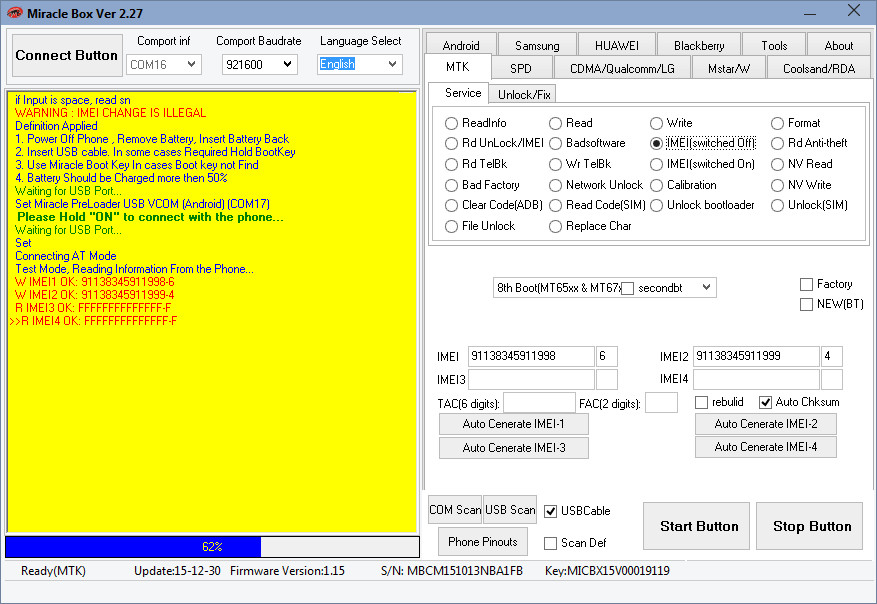Click Auto Cenerate IMEI-4 button
The width and height of the screenshot is (877, 604).
tap(766, 447)
